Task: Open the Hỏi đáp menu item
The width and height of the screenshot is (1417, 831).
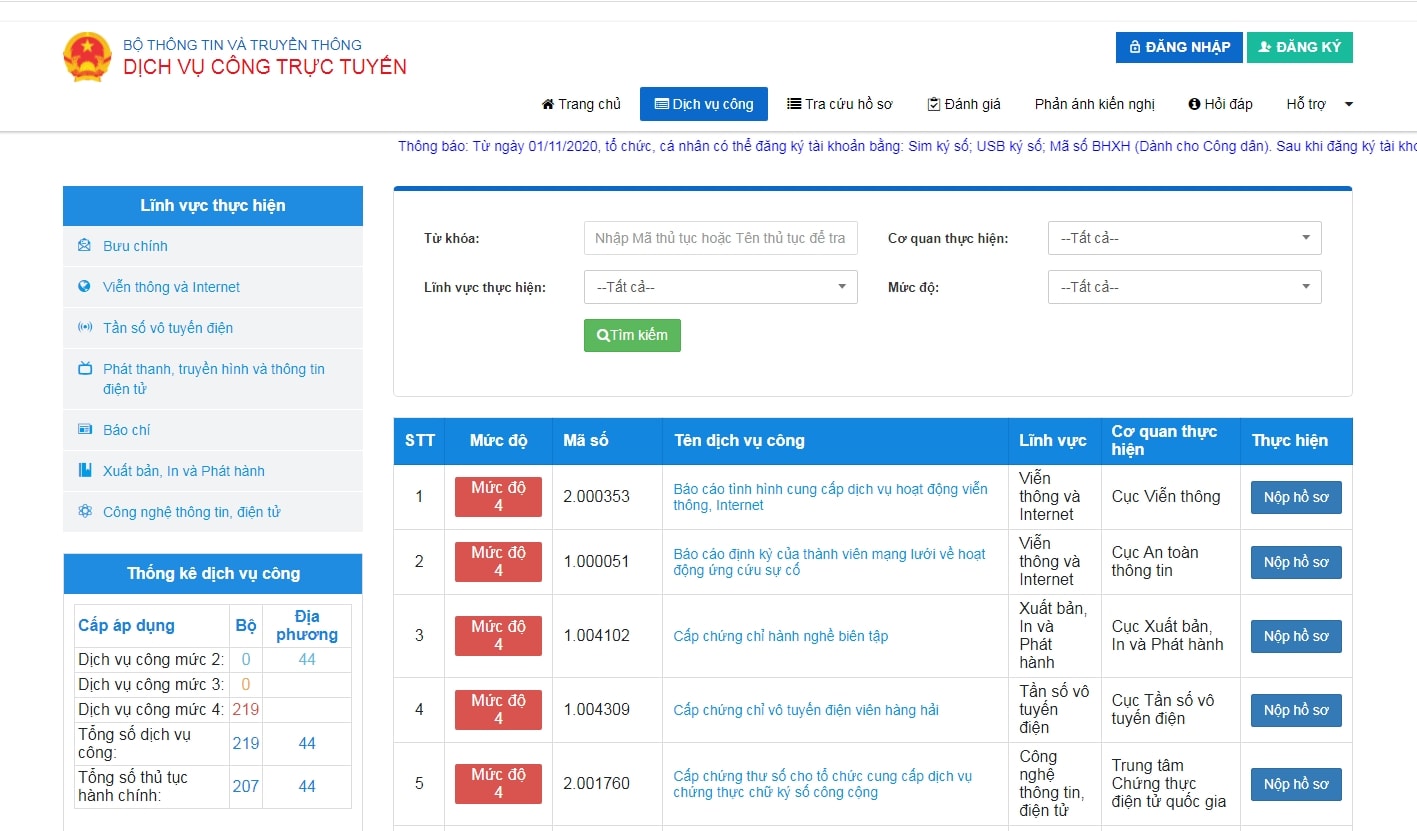Action: pyautogui.click(x=1220, y=104)
